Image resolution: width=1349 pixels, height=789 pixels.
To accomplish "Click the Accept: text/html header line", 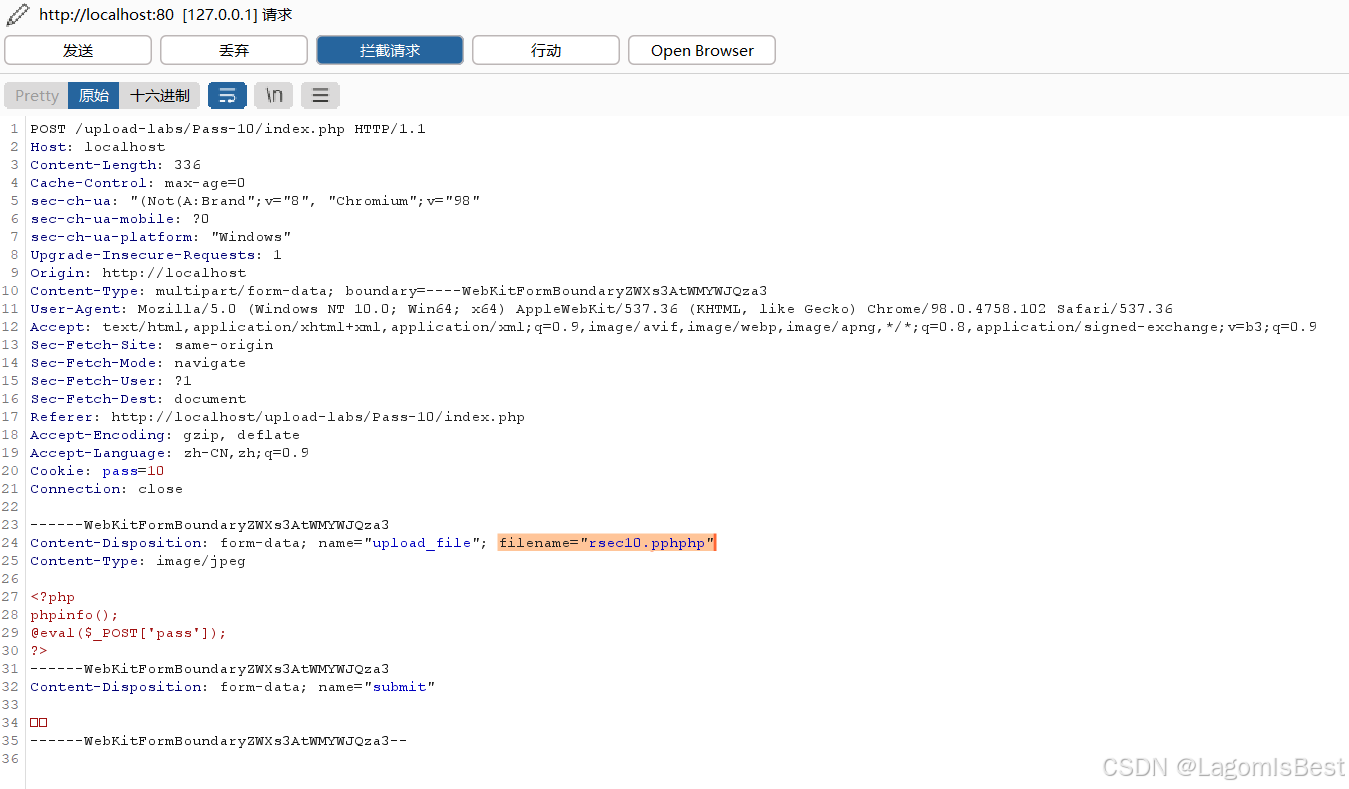I will (x=674, y=327).
